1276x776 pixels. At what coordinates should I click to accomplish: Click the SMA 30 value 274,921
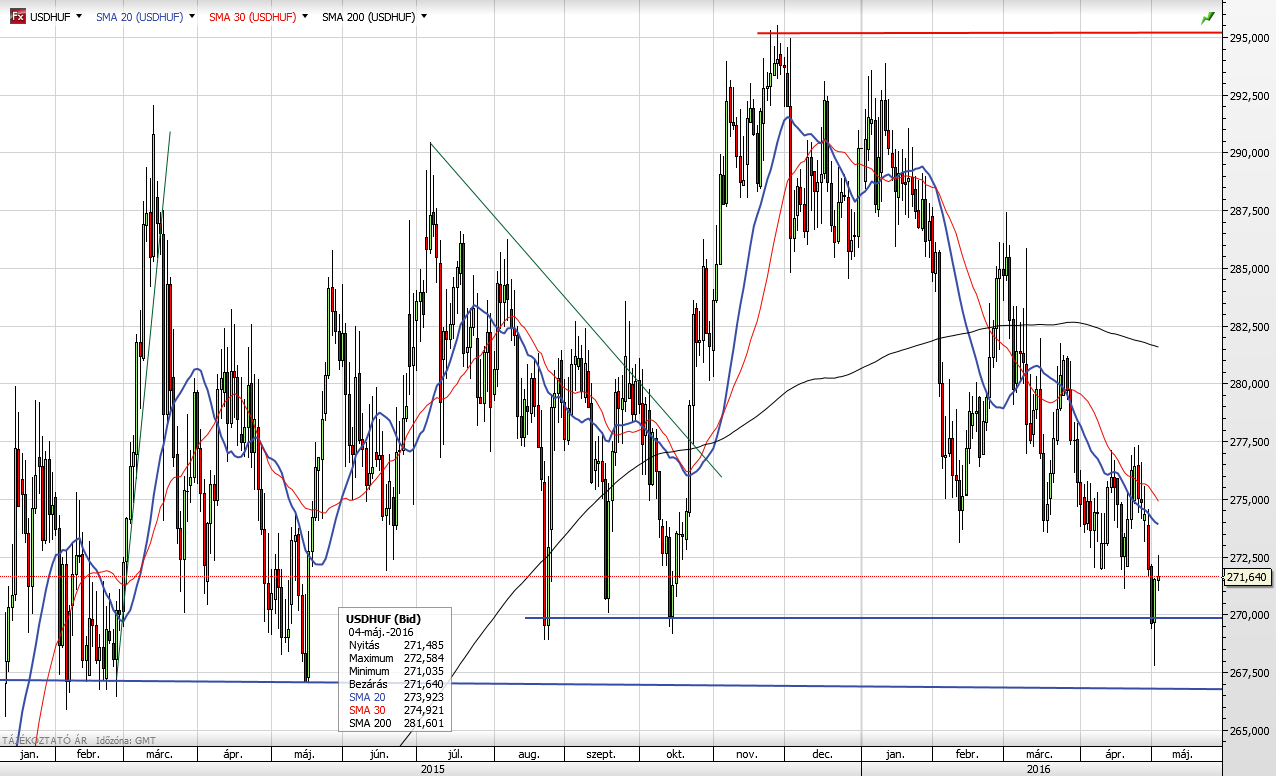[426, 710]
